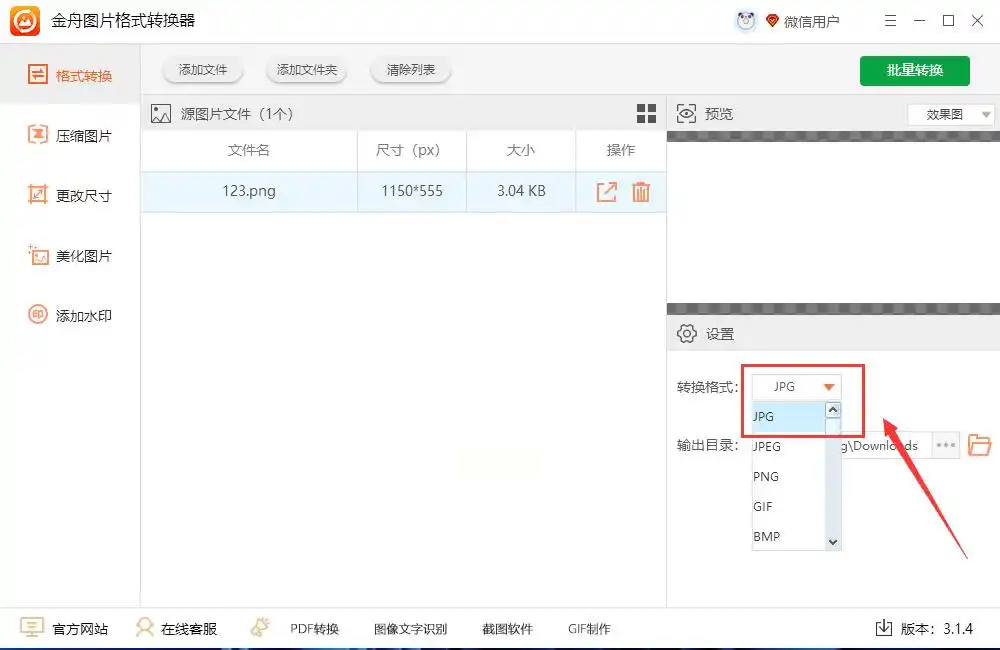The image size is (1000, 650).
Task: Open output folder via the folder icon
Action: coord(980,445)
